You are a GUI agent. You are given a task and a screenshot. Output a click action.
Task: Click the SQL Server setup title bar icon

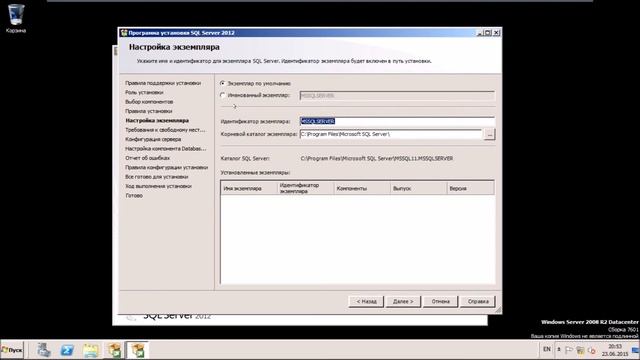(124, 33)
